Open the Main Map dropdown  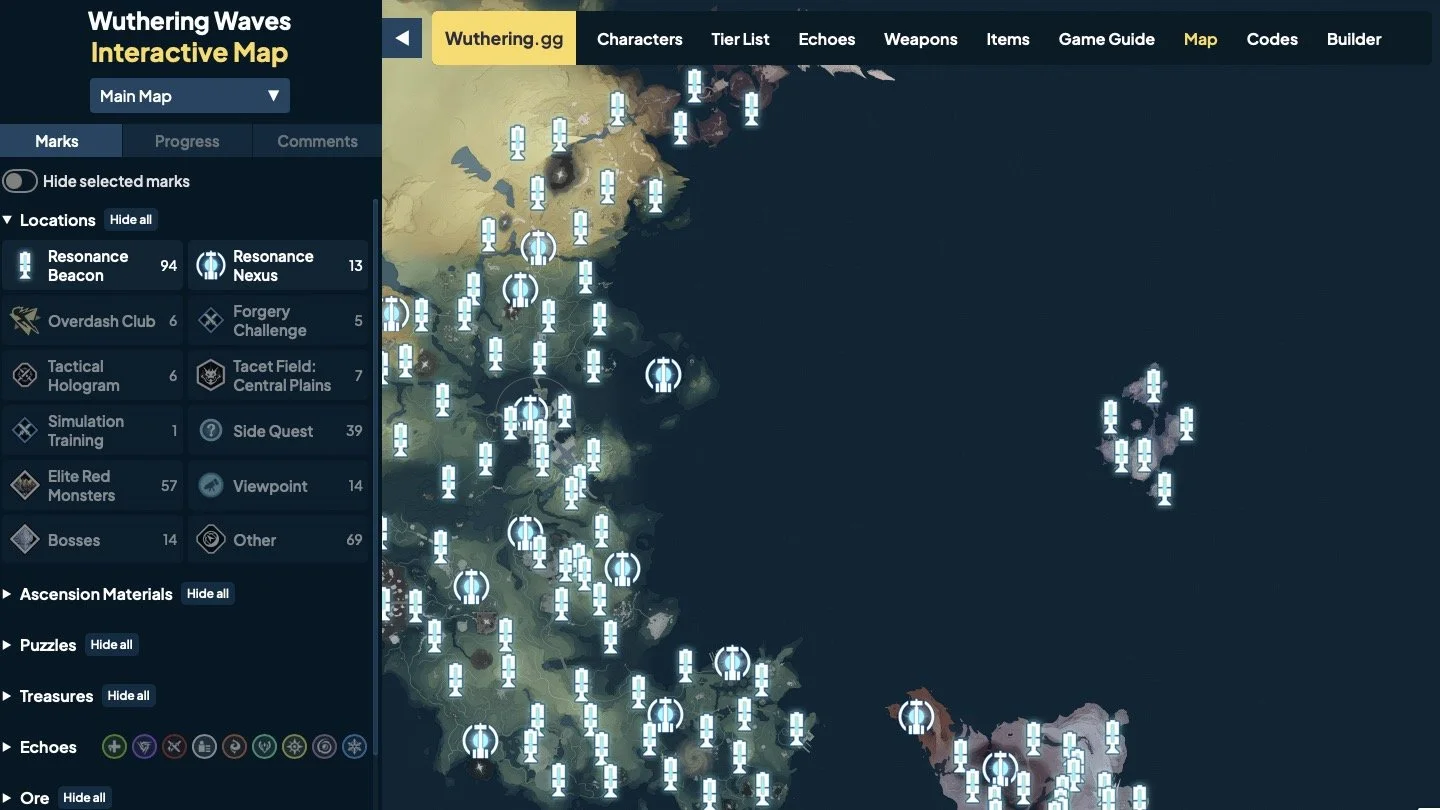pyautogui.click(x=190, y=96)
